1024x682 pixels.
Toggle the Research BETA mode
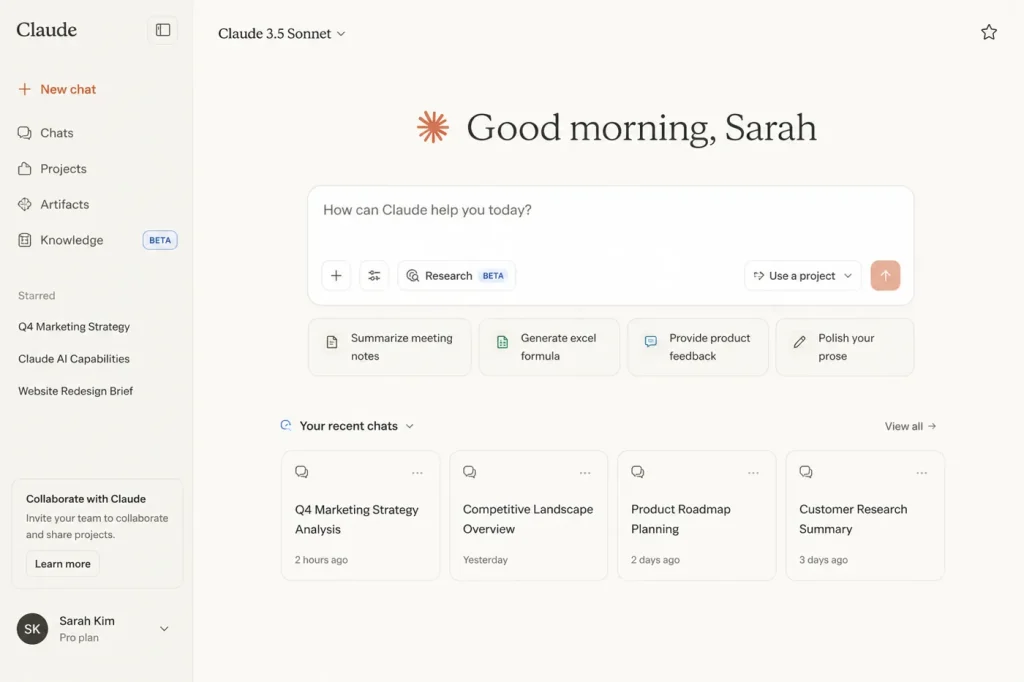[x=456, y=276]
